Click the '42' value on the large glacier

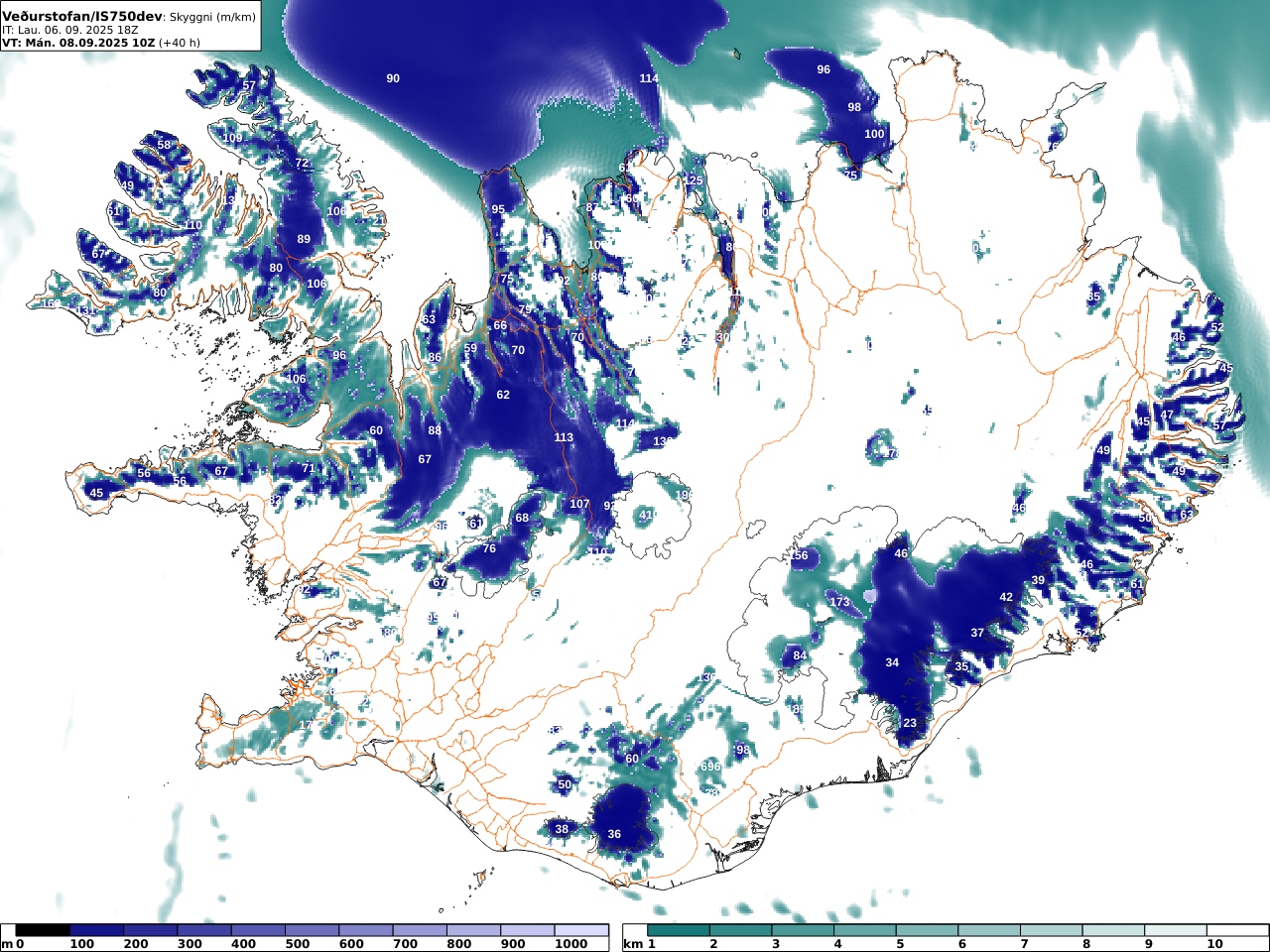1006,597
